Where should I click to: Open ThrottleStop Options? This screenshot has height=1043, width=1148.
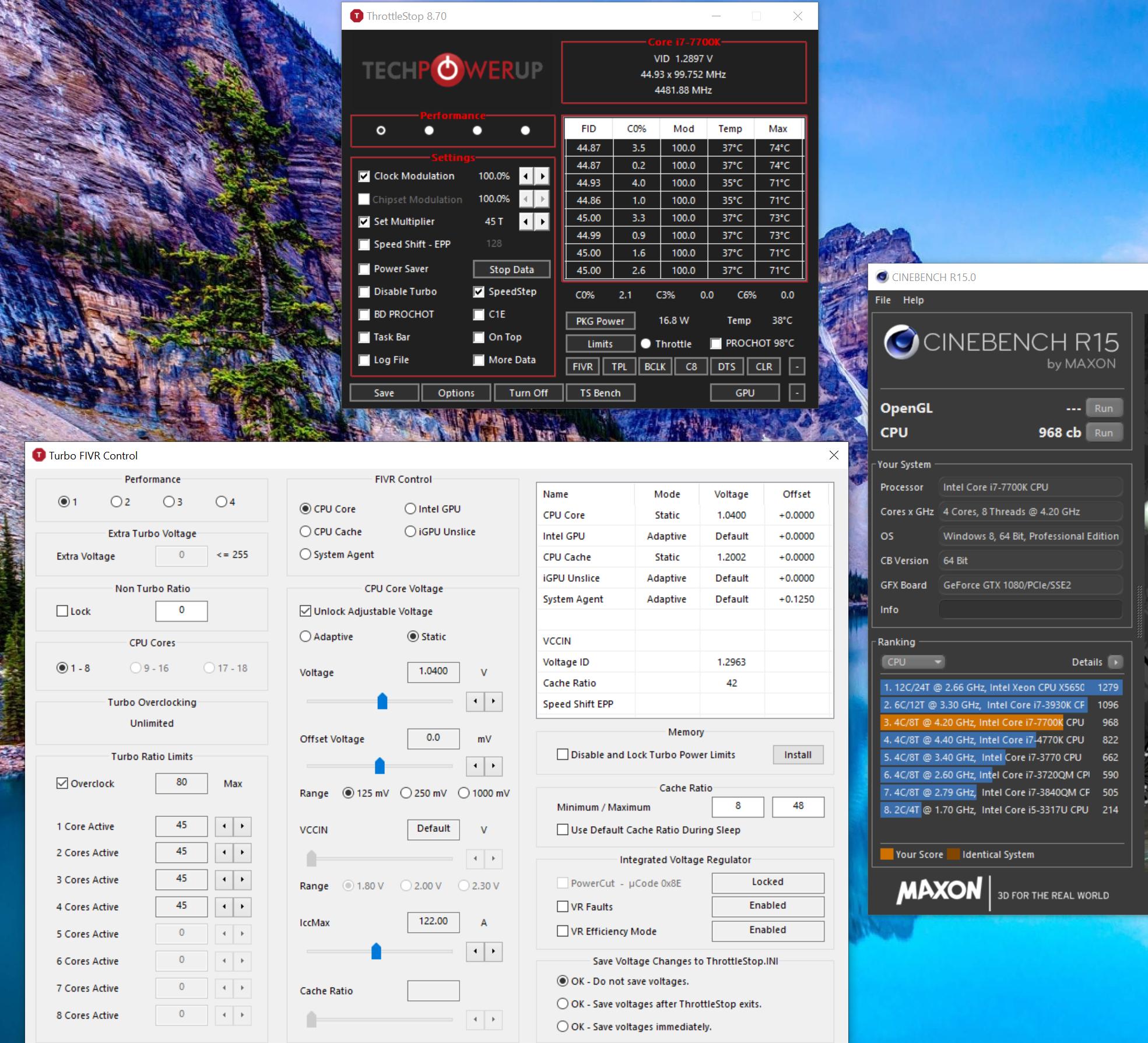[457, 393]
